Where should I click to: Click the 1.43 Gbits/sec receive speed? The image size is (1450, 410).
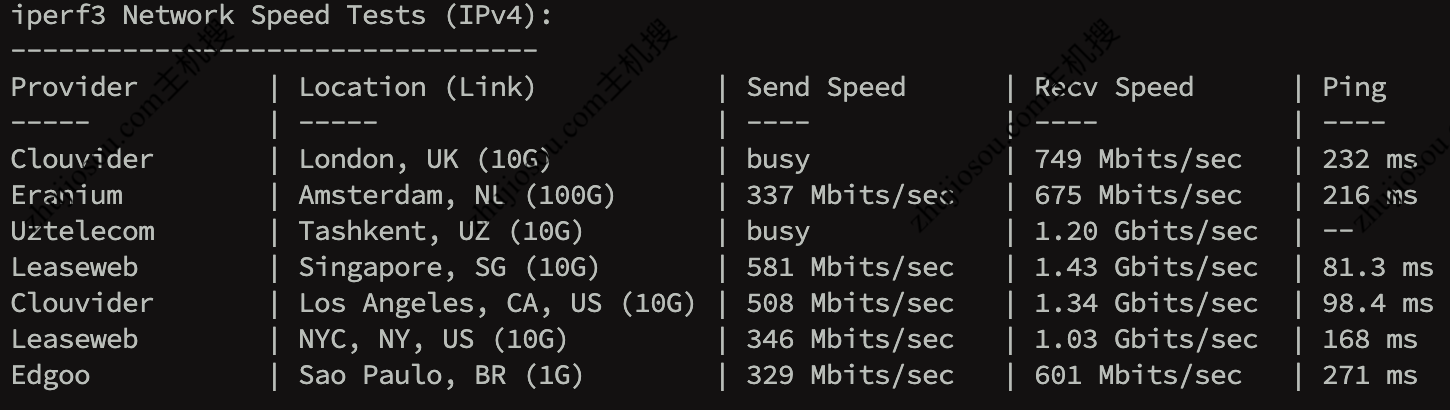point(1146,268)
